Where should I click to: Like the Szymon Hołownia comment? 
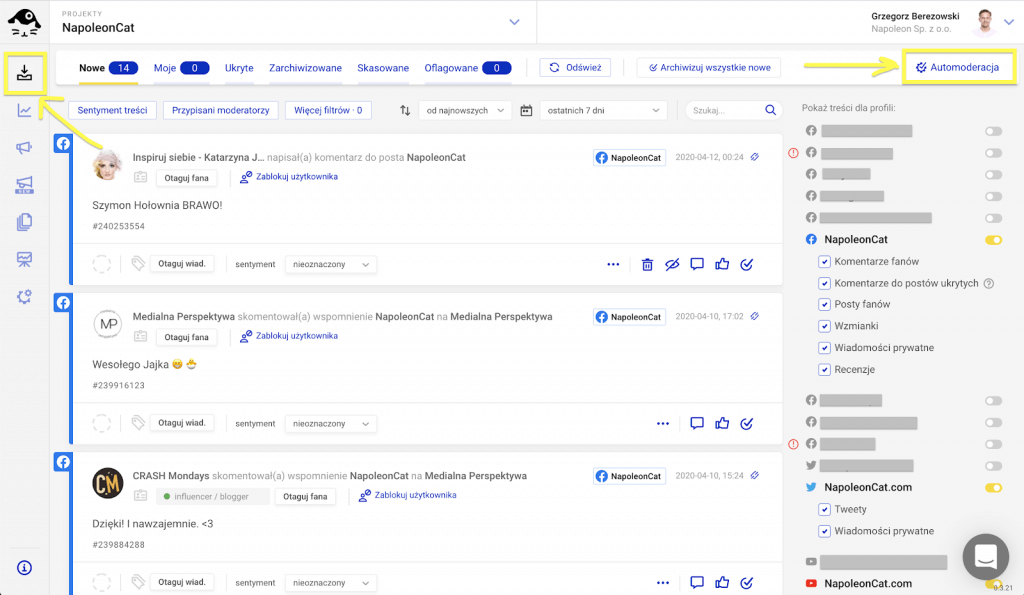coord(722,264)
